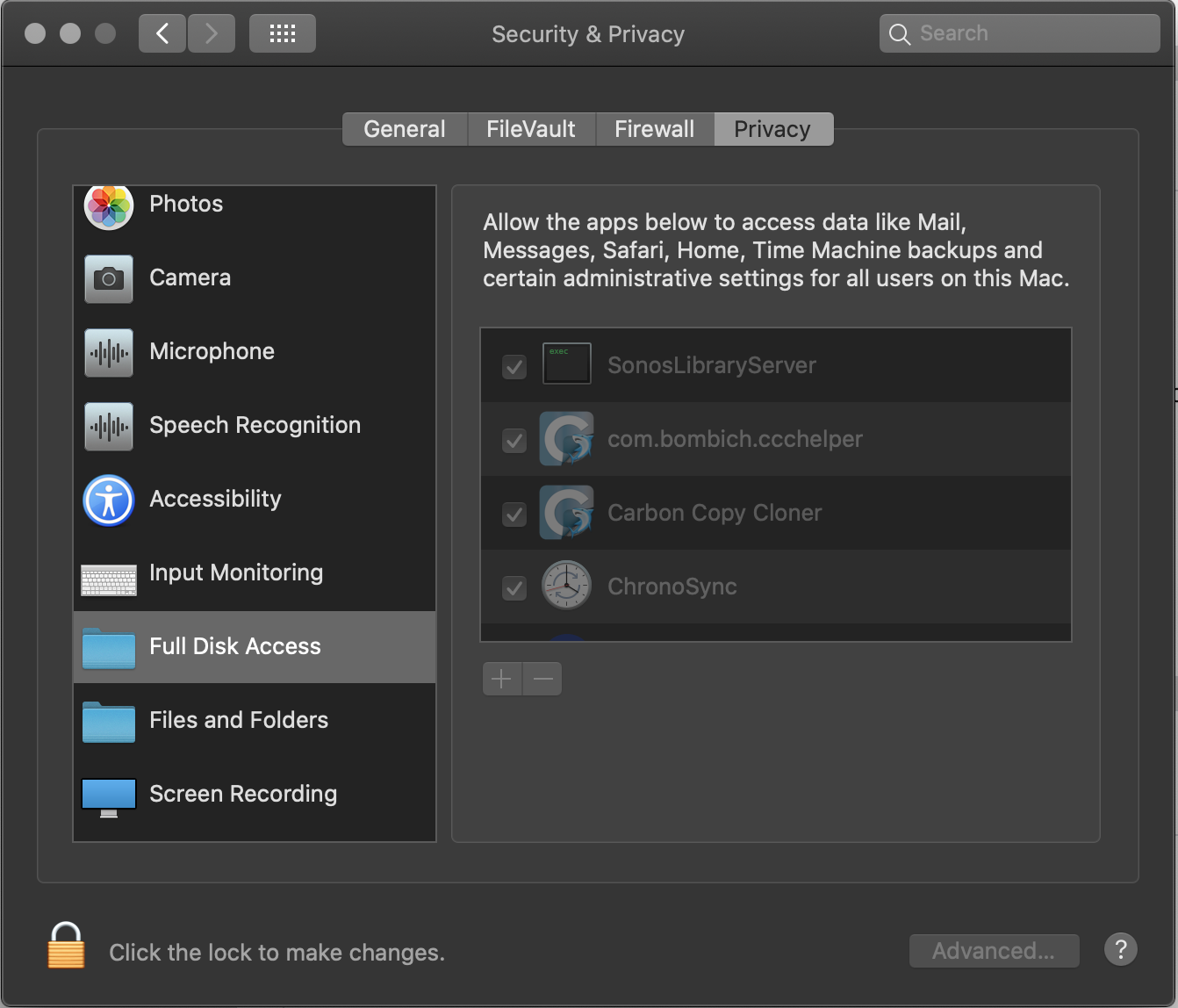The image size is (1178, 1008).
Task: Open help with the question mark button
Action: click(x=1121, y=949)
